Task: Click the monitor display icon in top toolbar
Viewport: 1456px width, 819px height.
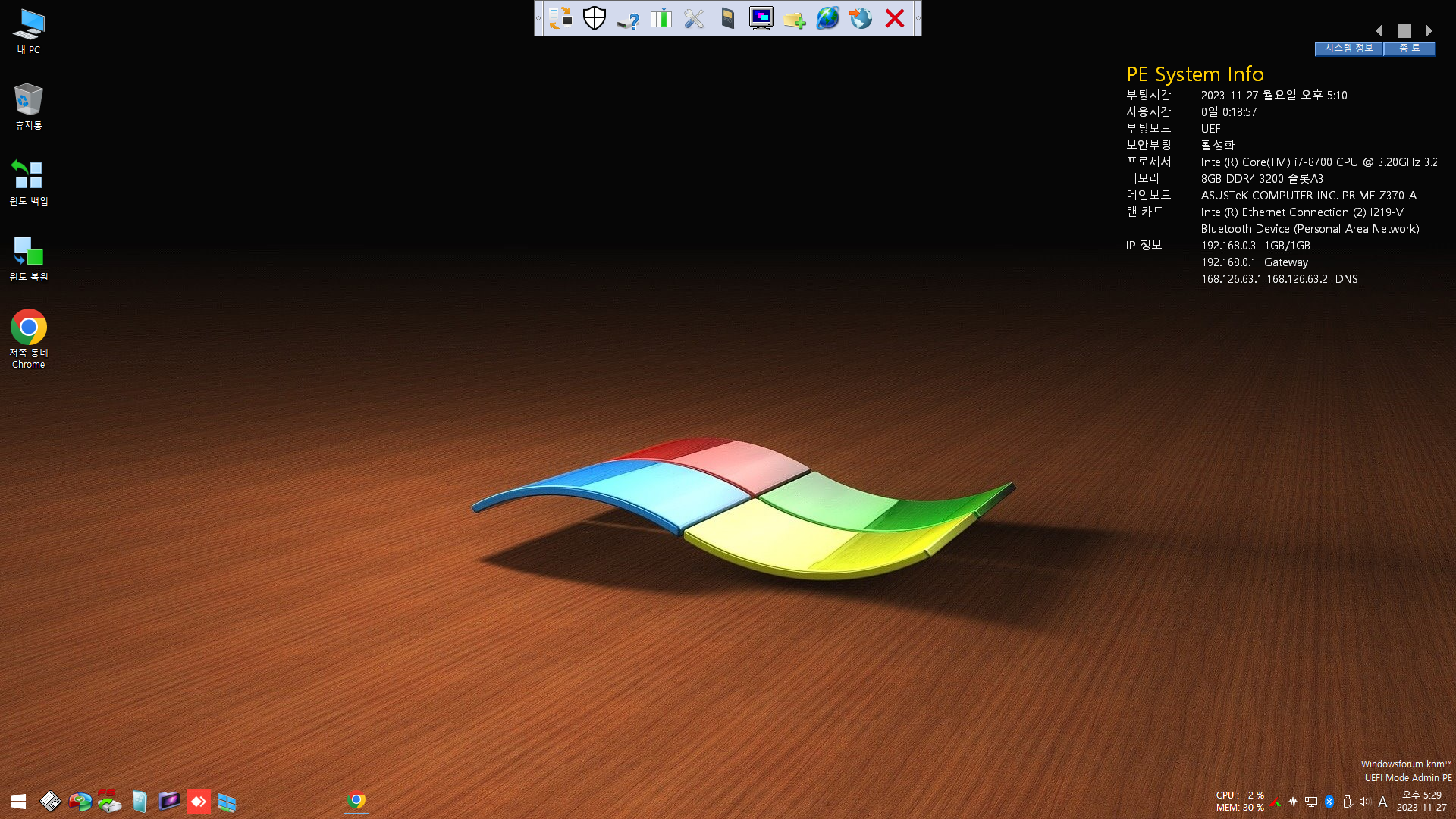Action: 761,18
